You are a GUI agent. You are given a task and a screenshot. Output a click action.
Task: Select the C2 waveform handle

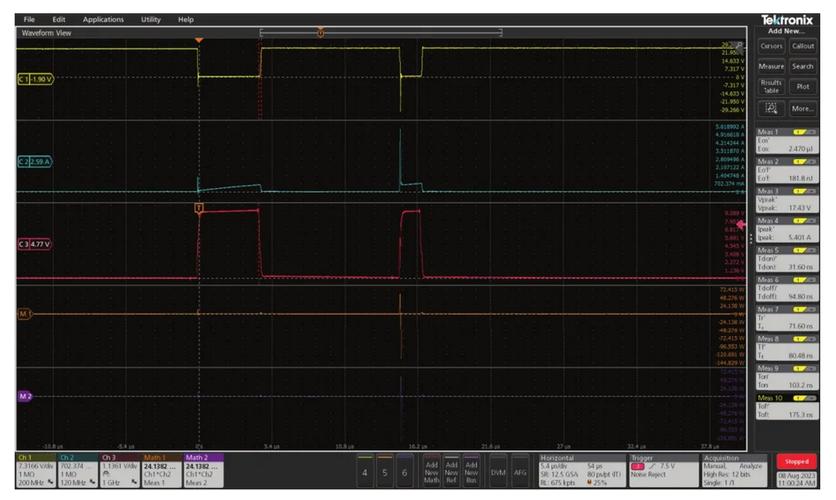tap(35, 162)
